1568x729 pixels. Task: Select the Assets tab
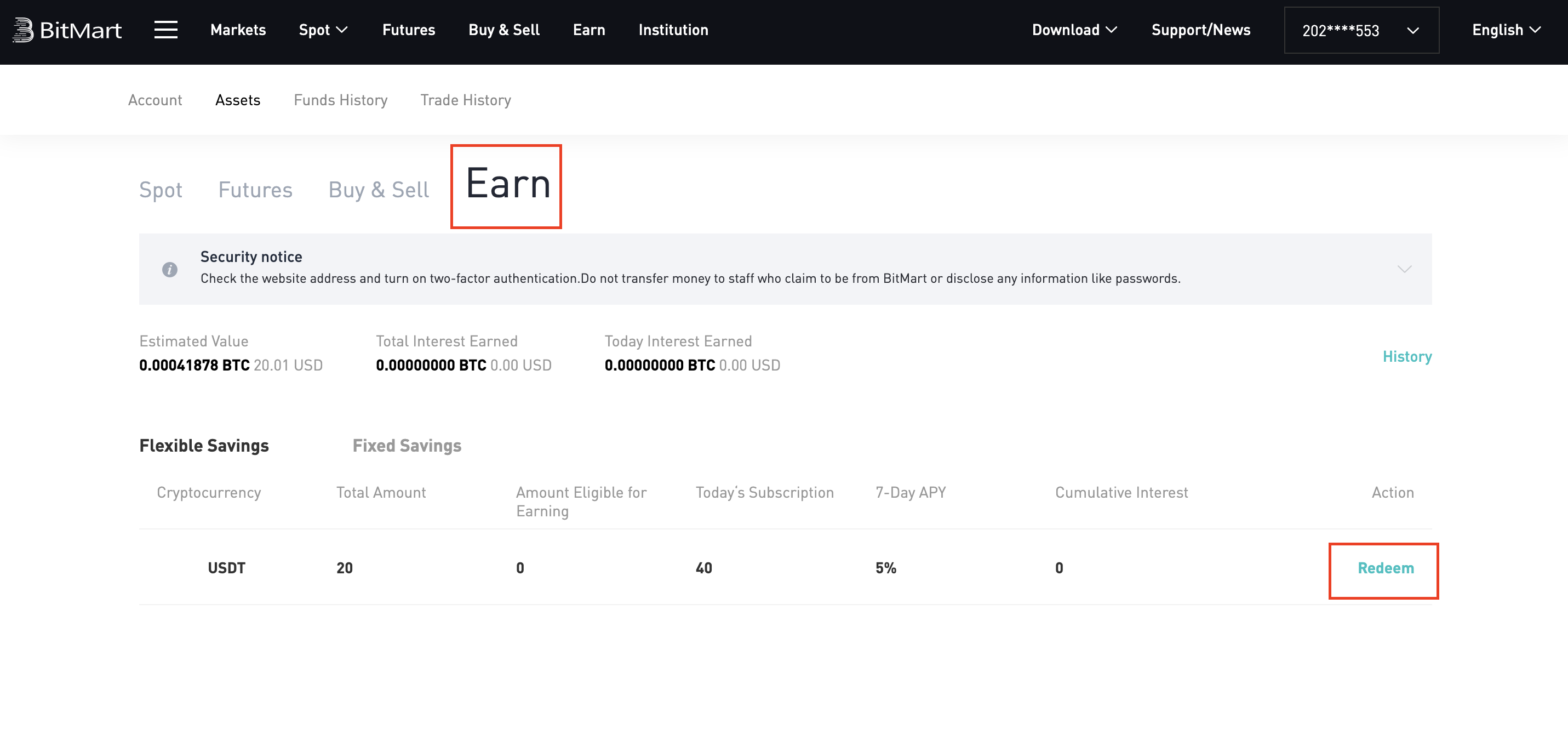point(237,100)
